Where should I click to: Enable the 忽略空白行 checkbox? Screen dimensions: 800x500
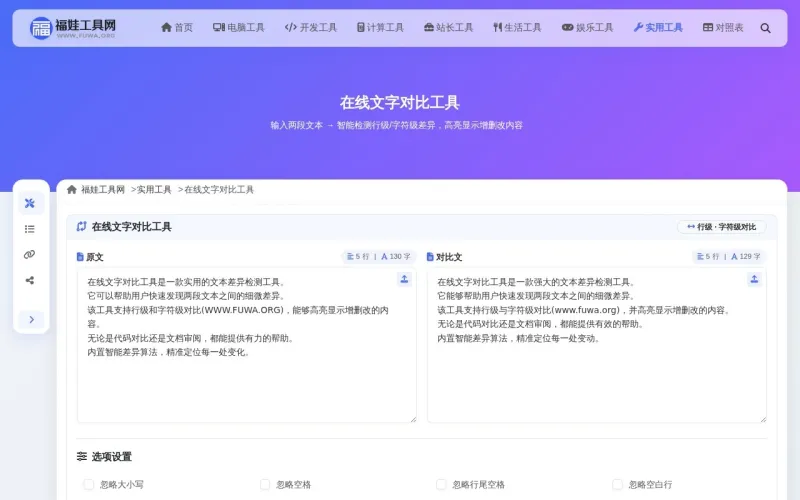point(617,484)
